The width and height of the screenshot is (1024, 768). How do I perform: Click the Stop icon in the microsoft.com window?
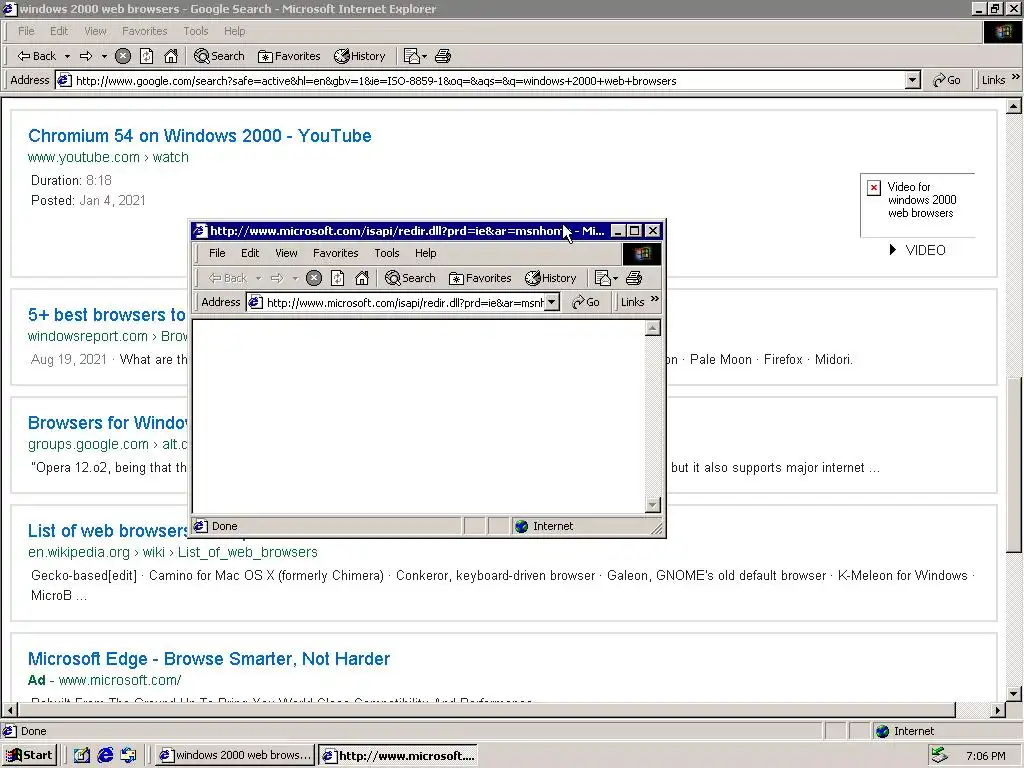click(314, 278)
